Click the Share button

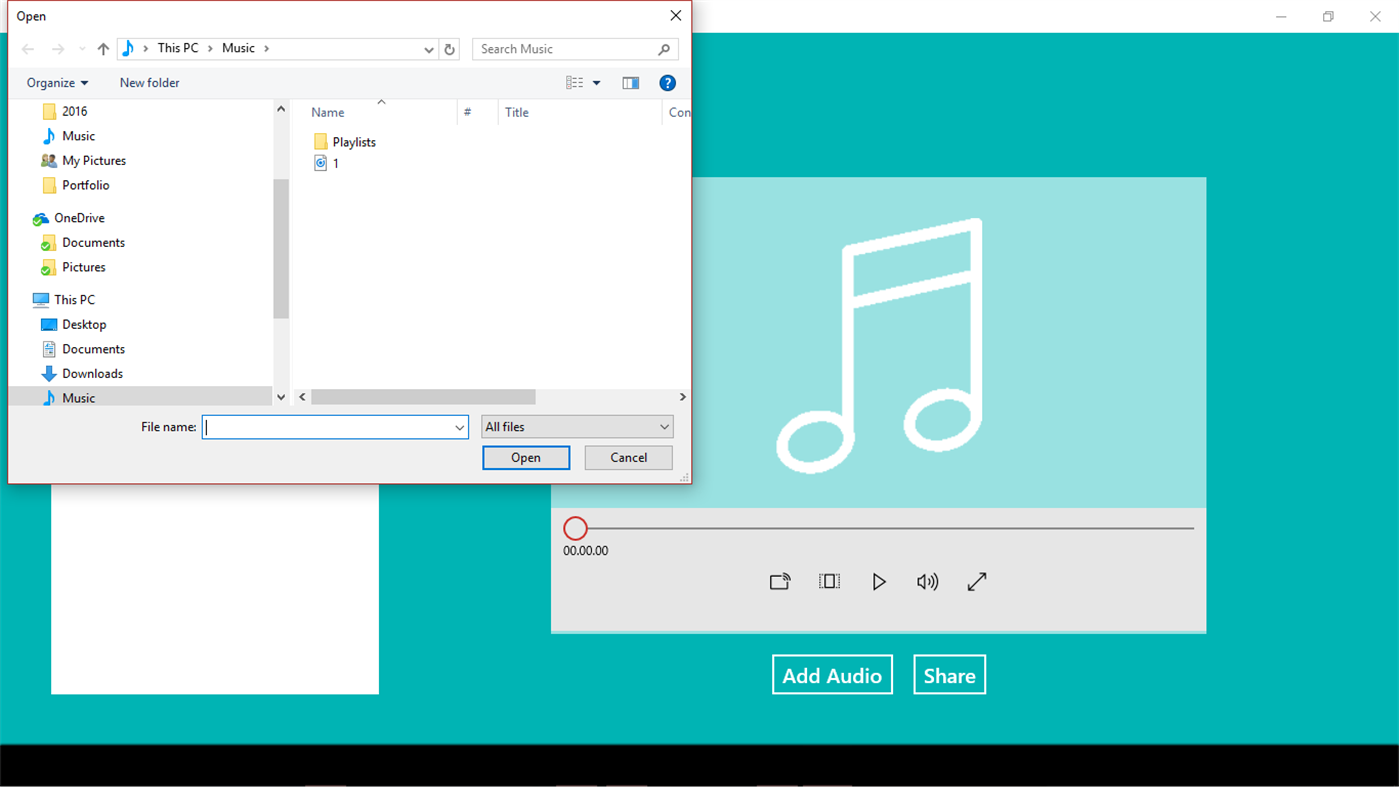(948, 674)
